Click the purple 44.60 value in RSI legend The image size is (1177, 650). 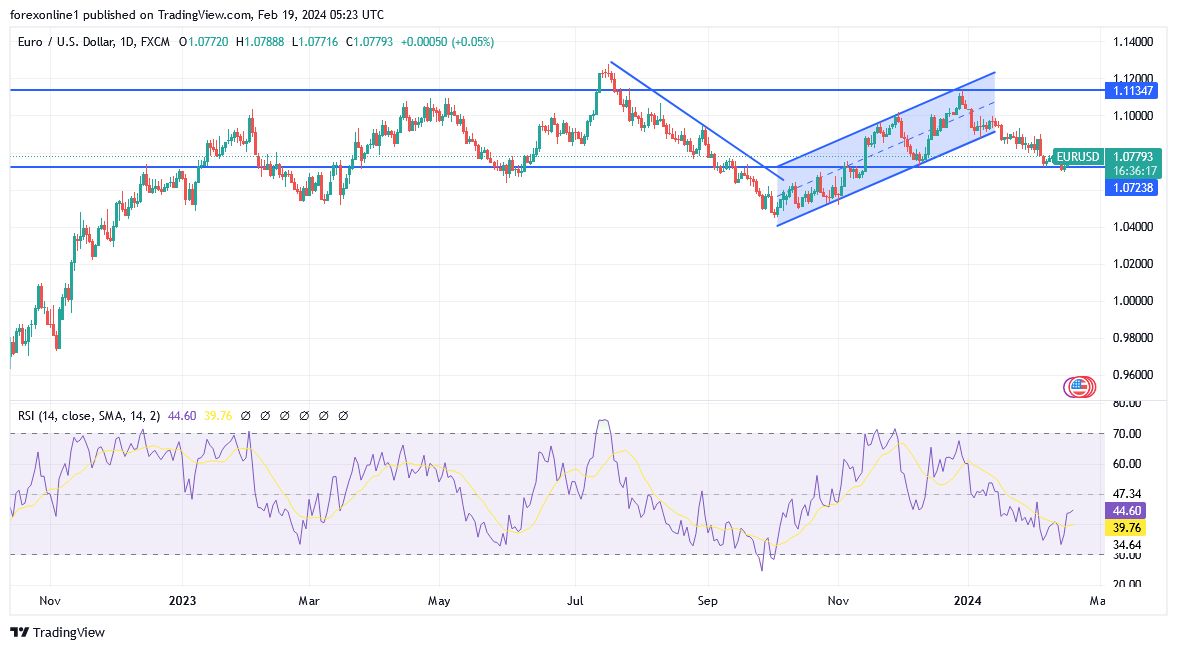pos(182,416)
